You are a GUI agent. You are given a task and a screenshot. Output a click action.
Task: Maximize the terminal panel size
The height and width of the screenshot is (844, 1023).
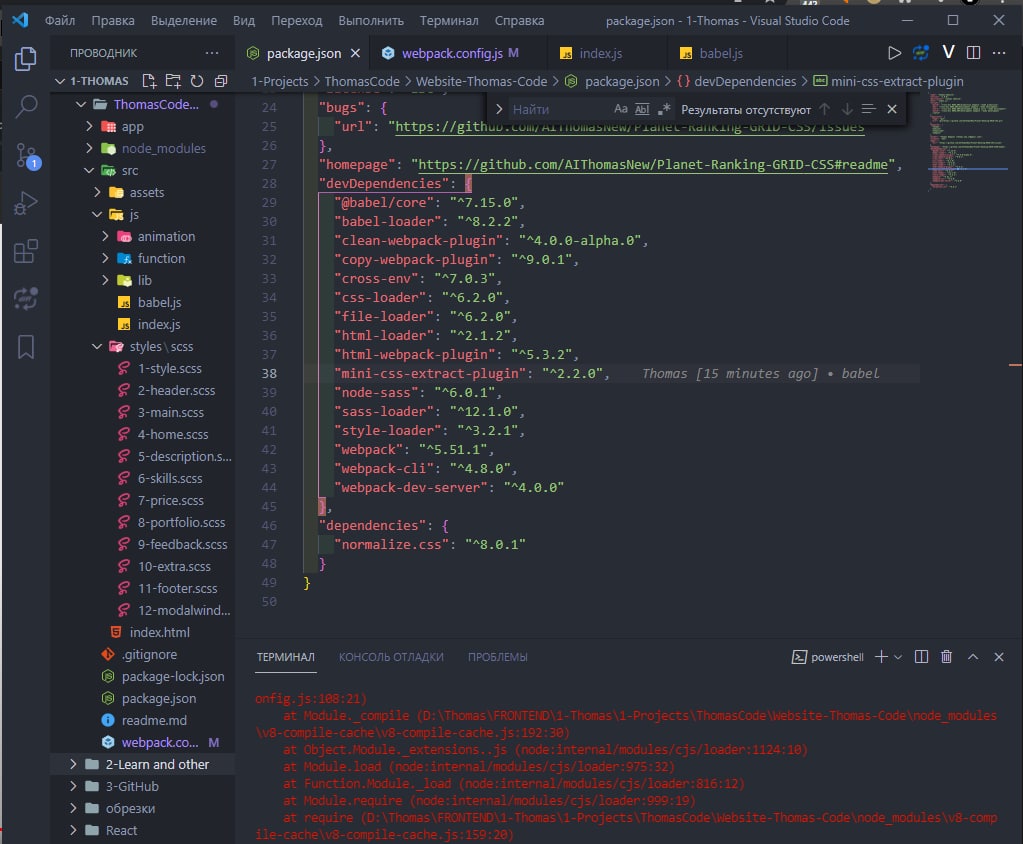(973, 657)
